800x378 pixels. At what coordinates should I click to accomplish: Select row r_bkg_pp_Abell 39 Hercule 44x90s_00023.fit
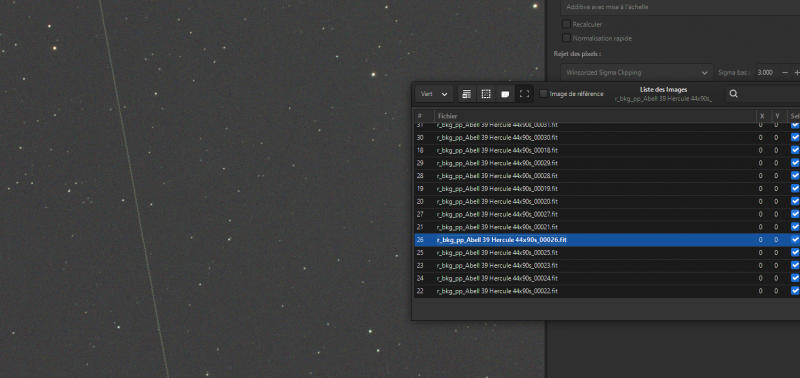(x=607, y=265)
